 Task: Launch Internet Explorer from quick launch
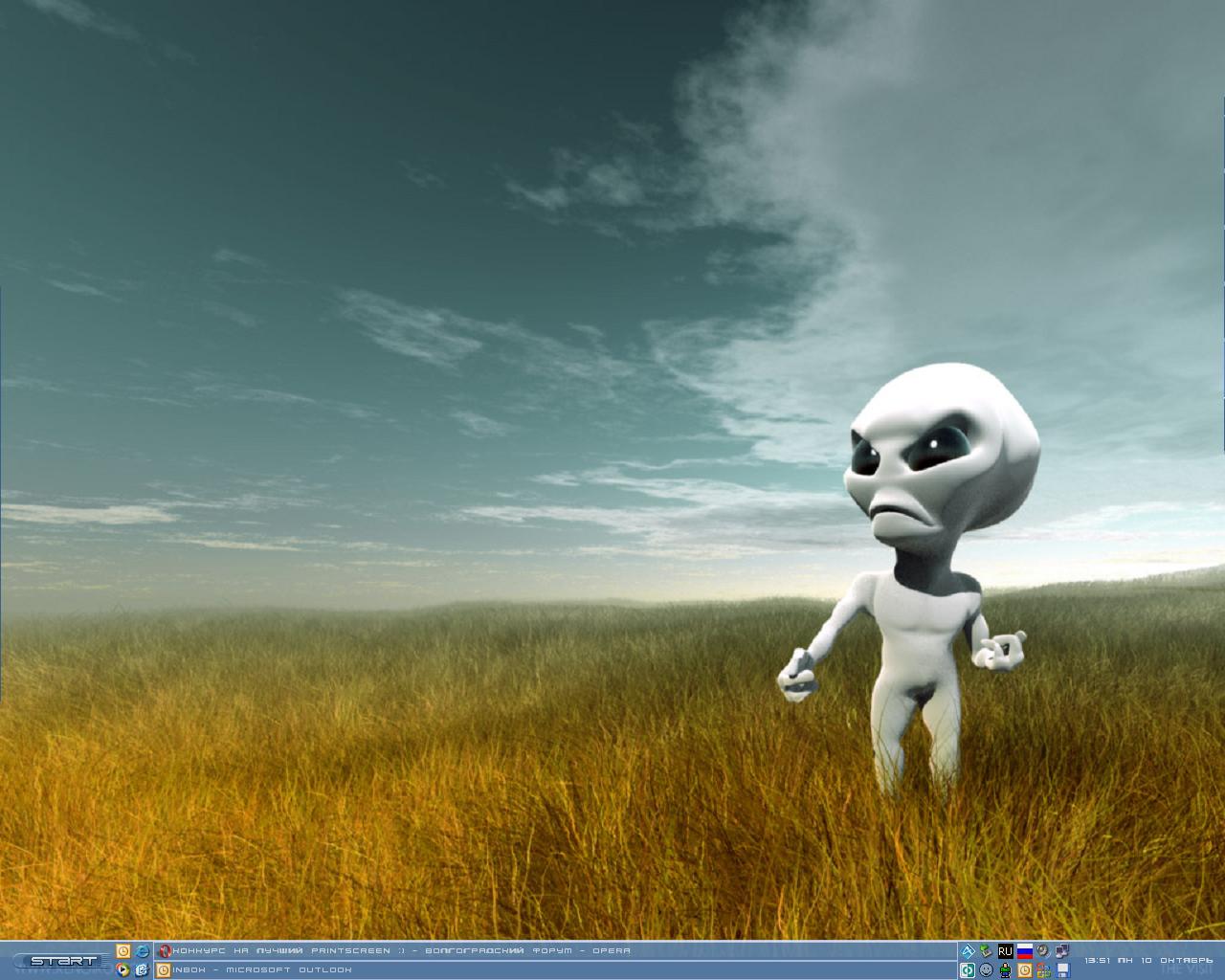[x=143, y=950]
